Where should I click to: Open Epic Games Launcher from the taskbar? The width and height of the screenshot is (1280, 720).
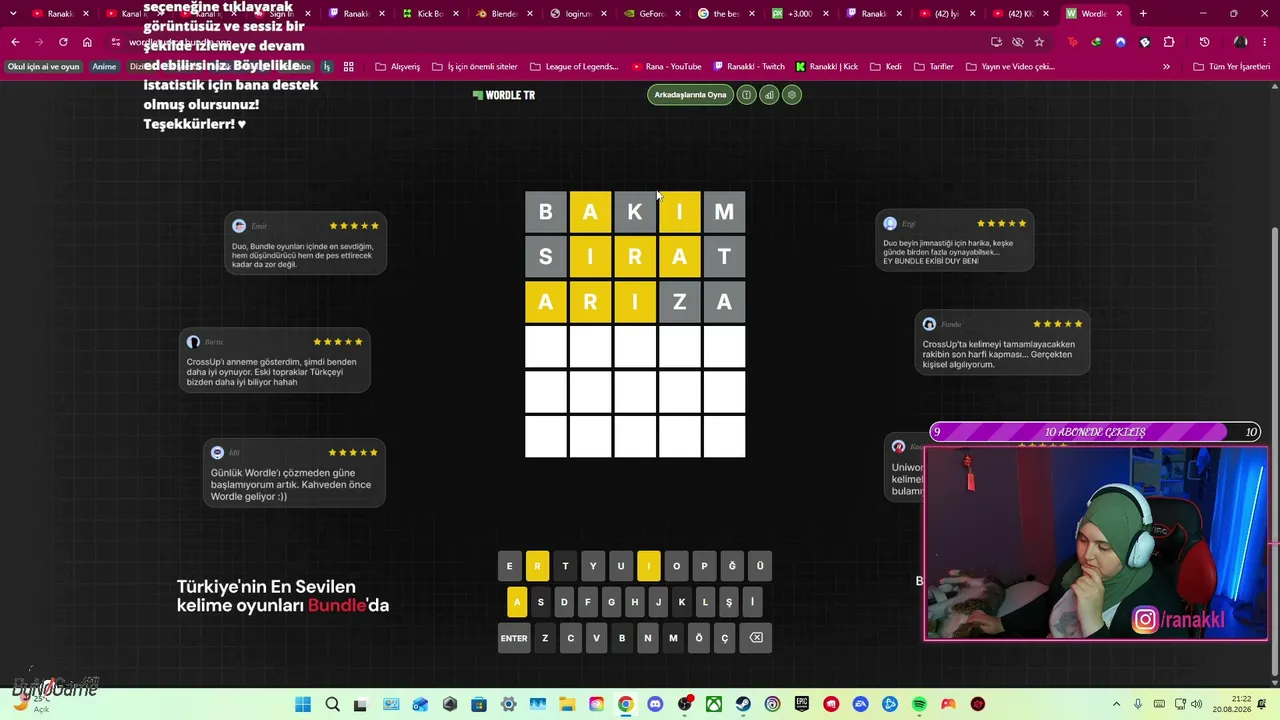(x=802, y=704)
